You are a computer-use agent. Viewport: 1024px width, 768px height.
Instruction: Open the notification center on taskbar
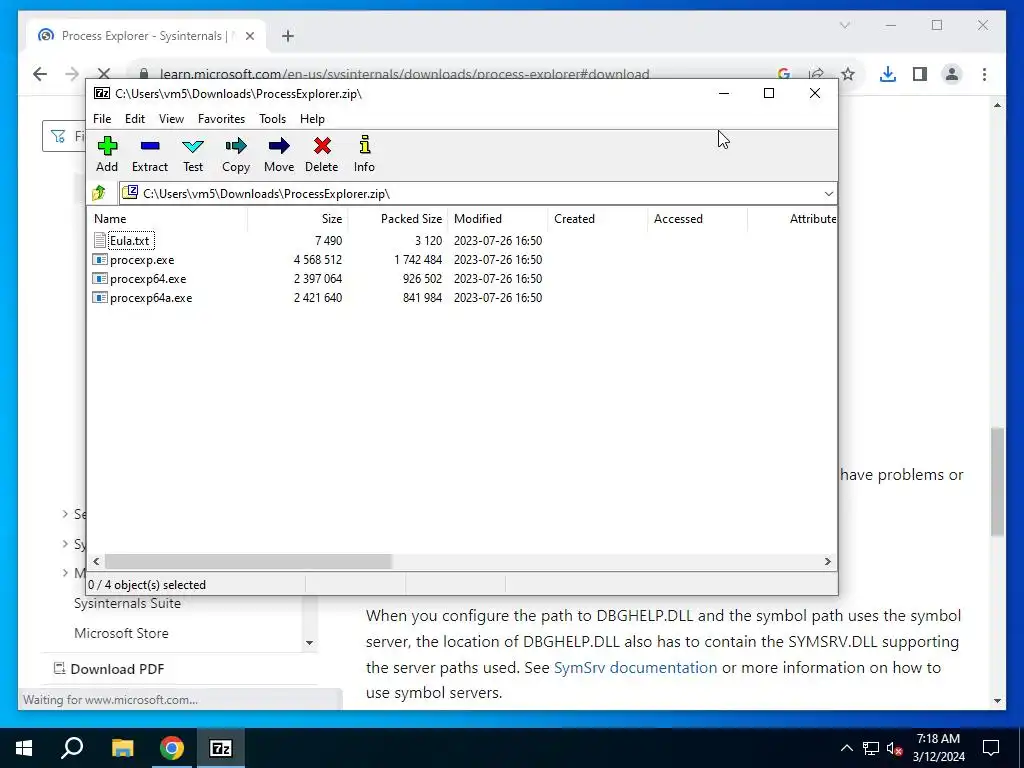[x=991, y=748]
